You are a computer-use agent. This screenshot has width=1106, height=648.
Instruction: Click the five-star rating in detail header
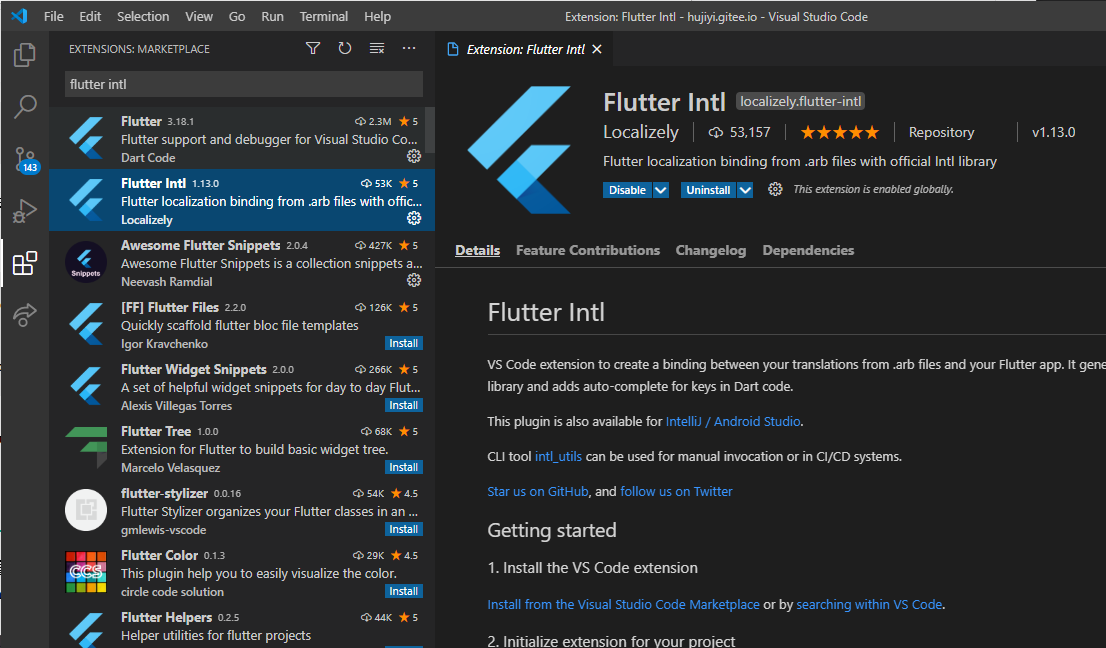click(x=840, y=133)
